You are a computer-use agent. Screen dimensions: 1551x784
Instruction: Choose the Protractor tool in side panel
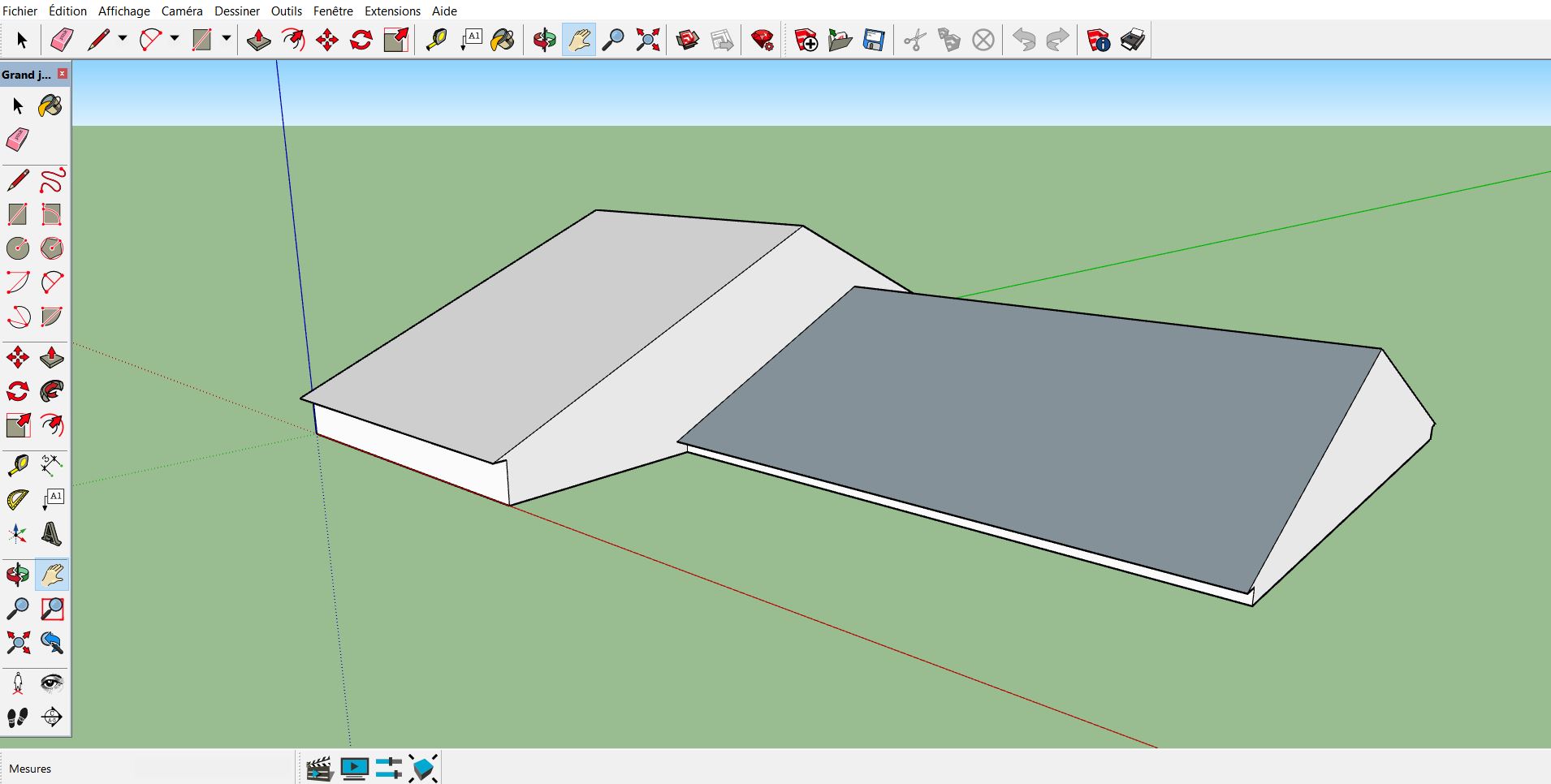tap(18, 499)
